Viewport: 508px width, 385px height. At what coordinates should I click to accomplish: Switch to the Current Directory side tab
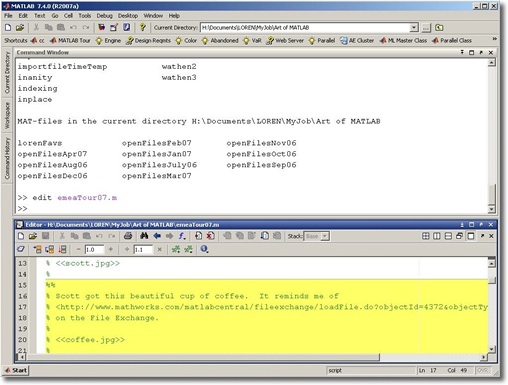pos(7,73)
